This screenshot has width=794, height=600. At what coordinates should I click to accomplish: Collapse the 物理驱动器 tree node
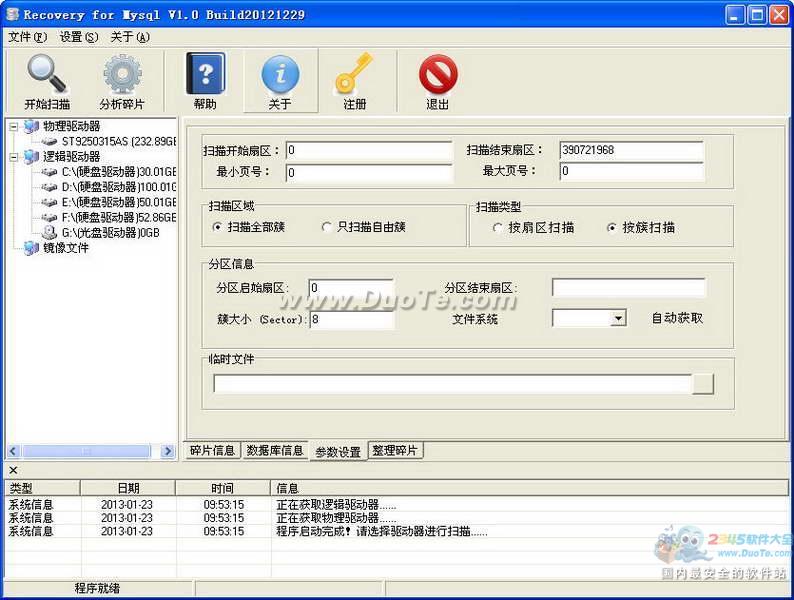14,127
